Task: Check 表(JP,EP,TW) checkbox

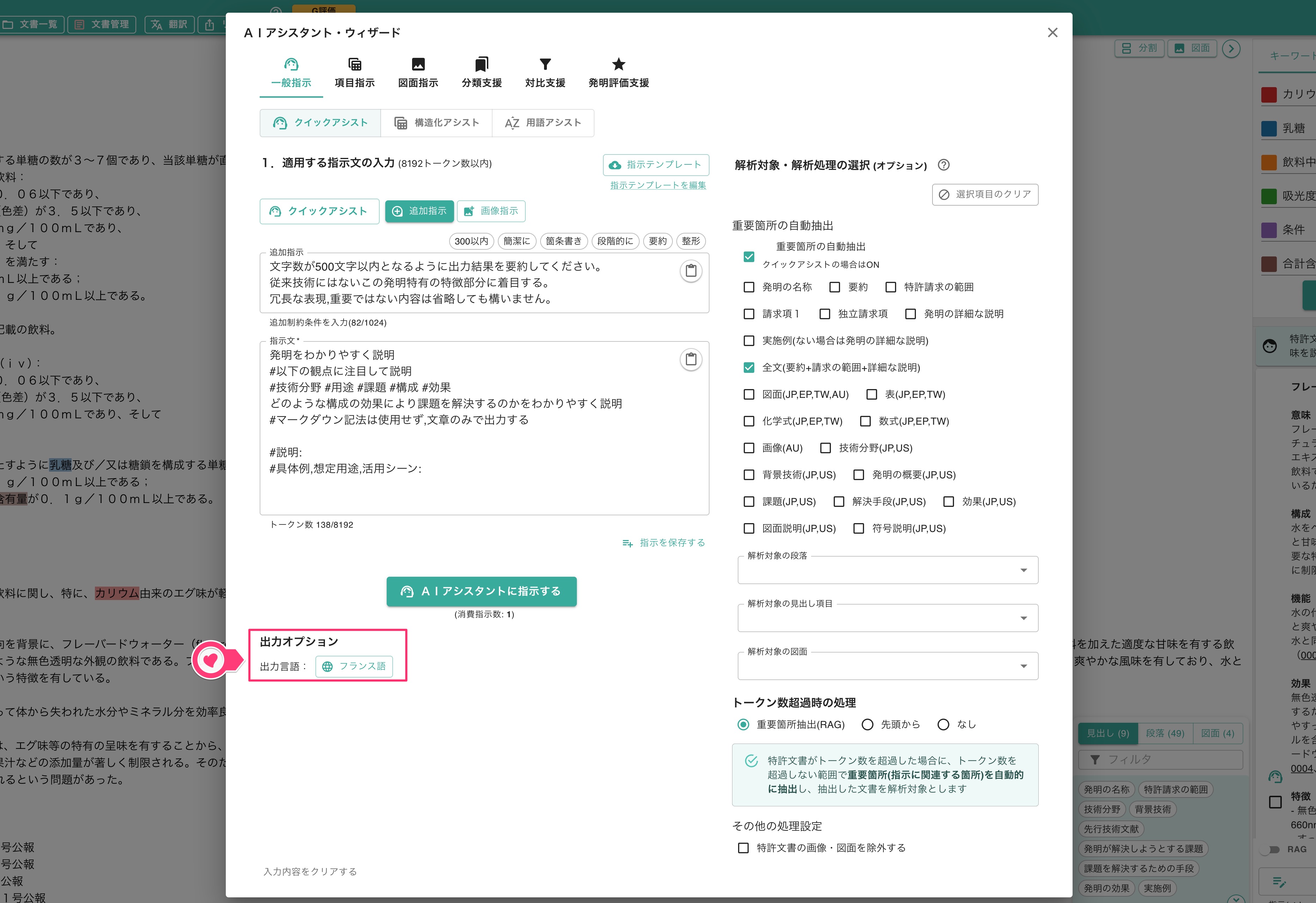Action: click(872, 395)
